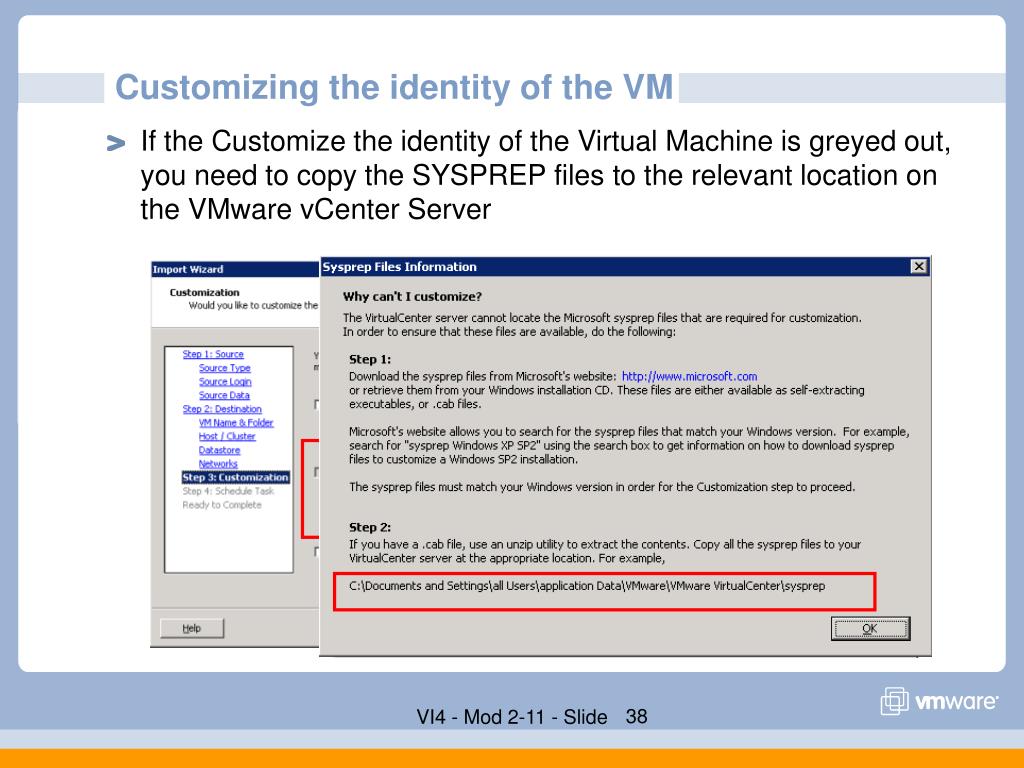Viewport: 1024px width, 768px height.
Task: Open Networks wizard step
Action: 218,464
